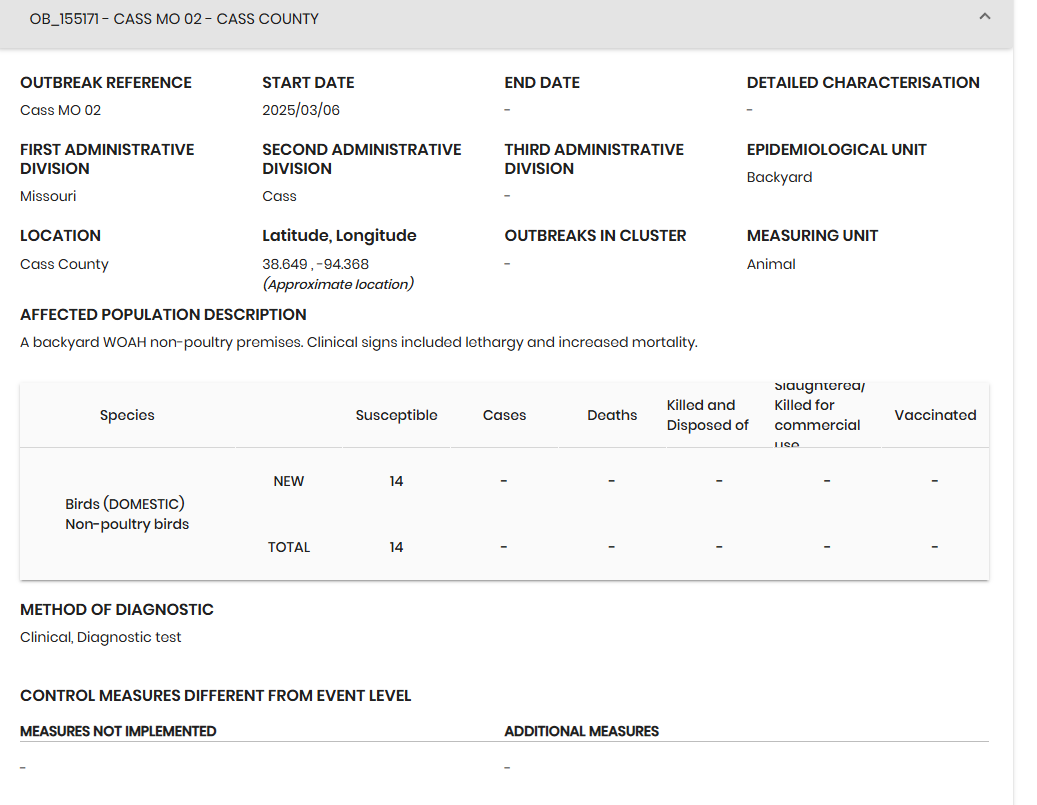The image size is (1037, 805).
Task: Select the Susceptible column header
Action: pyautogui.click(x=396, y=415)
